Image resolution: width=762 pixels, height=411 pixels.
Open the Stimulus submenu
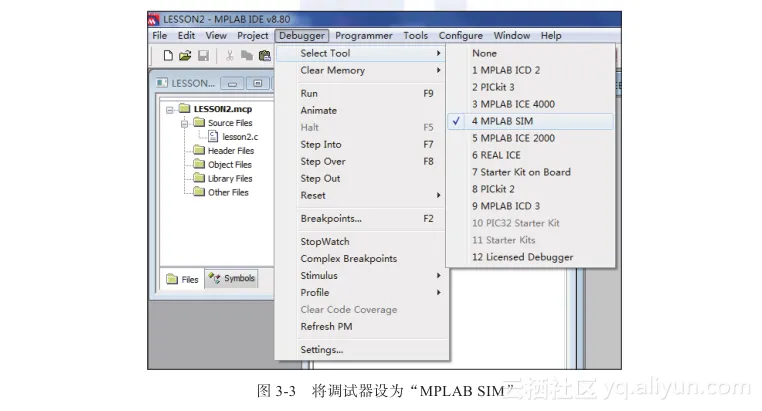(x=362, y=275)
